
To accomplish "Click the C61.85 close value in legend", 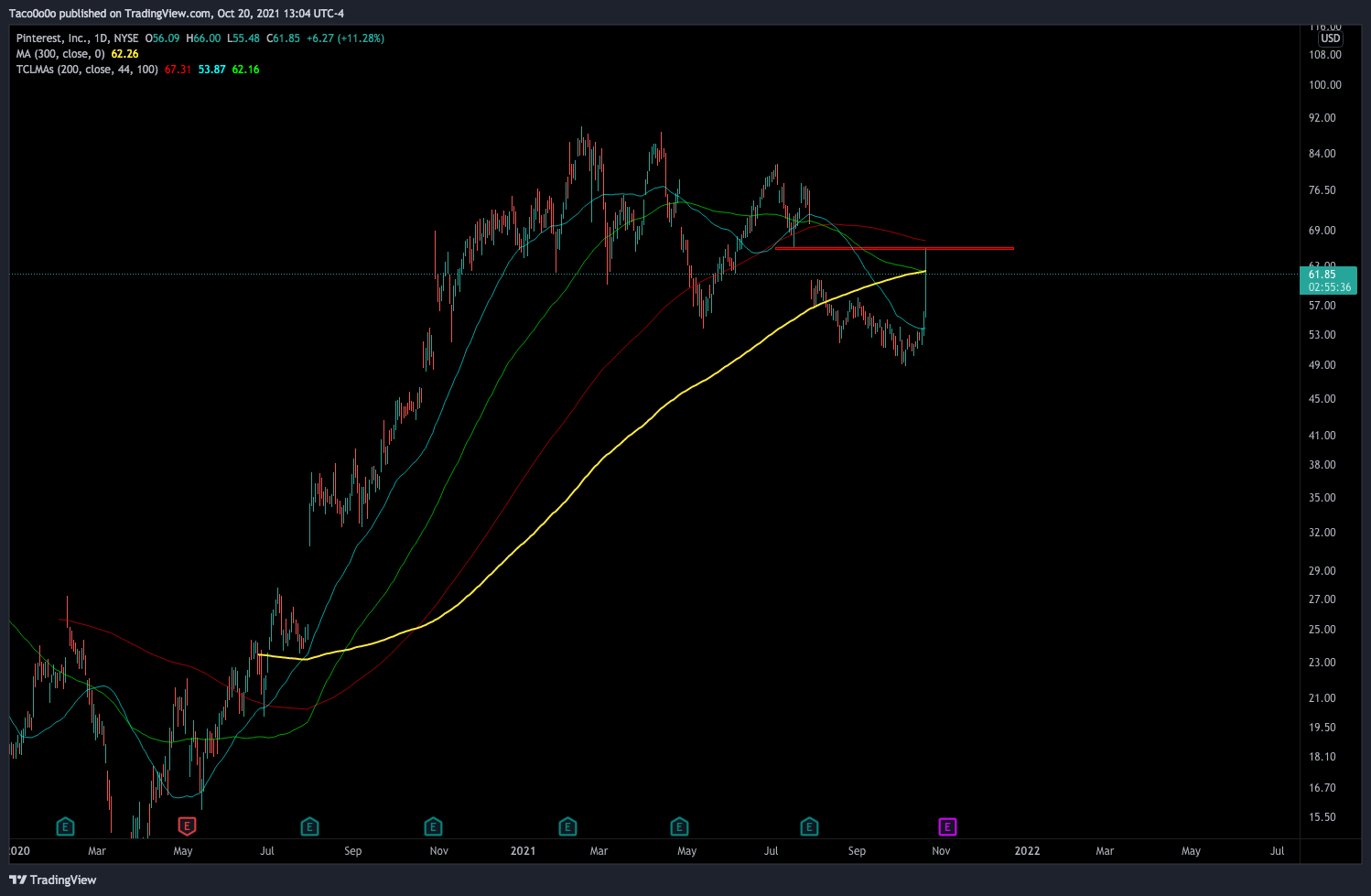I will point(284,38).
